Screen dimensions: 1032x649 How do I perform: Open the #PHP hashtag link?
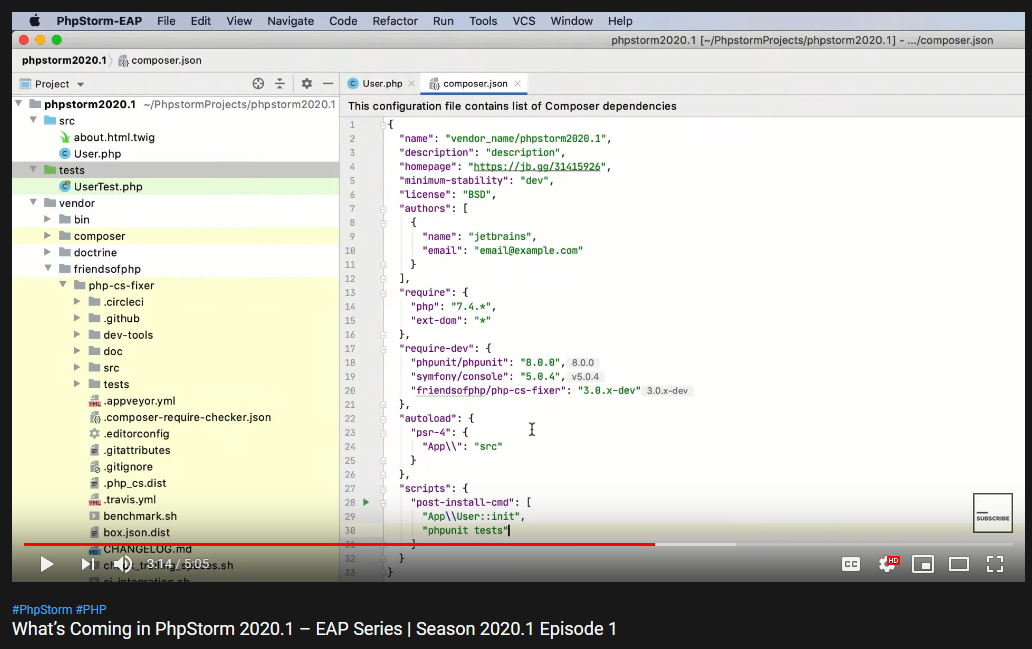click(x=91, y=610)
